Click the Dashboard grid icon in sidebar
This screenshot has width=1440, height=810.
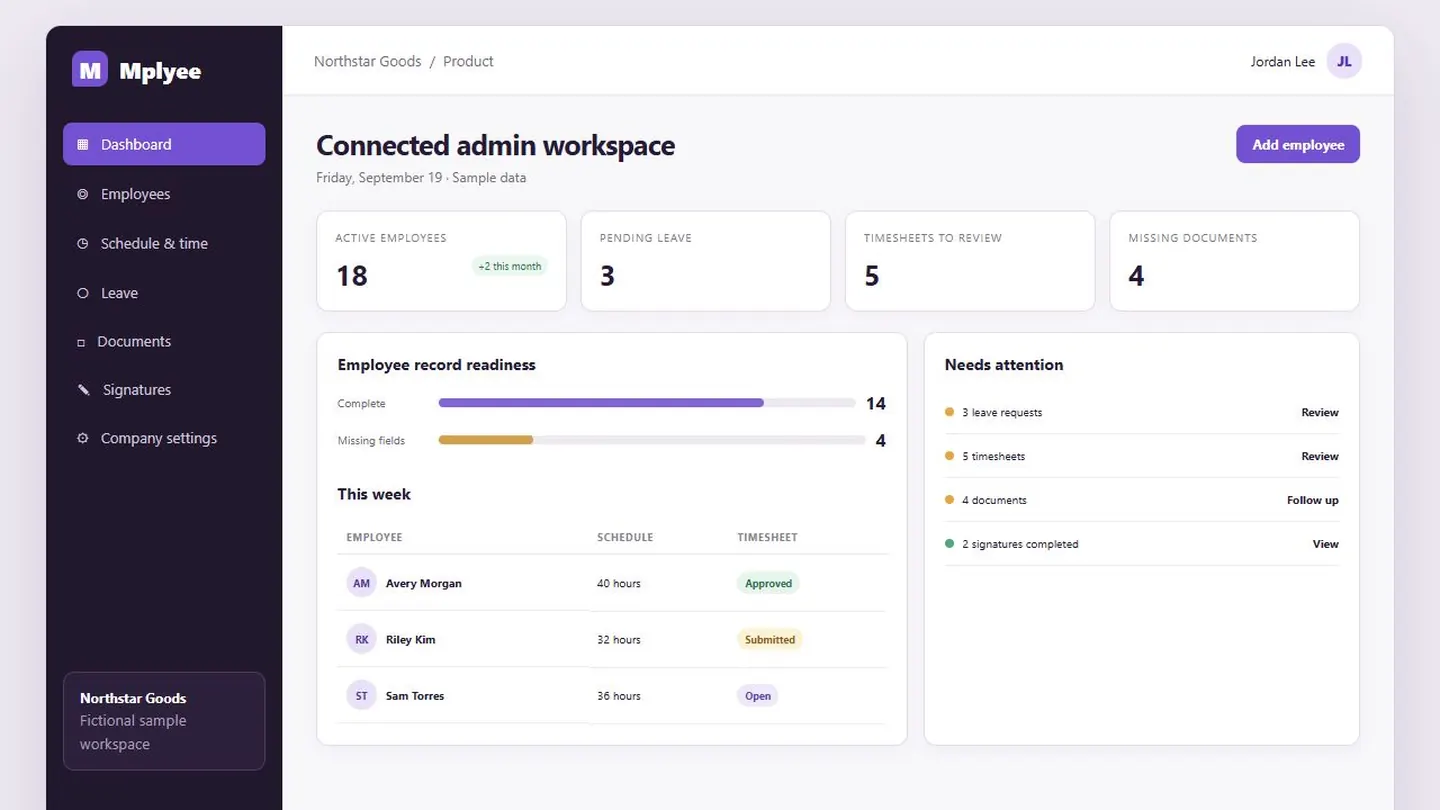point(83,144)
